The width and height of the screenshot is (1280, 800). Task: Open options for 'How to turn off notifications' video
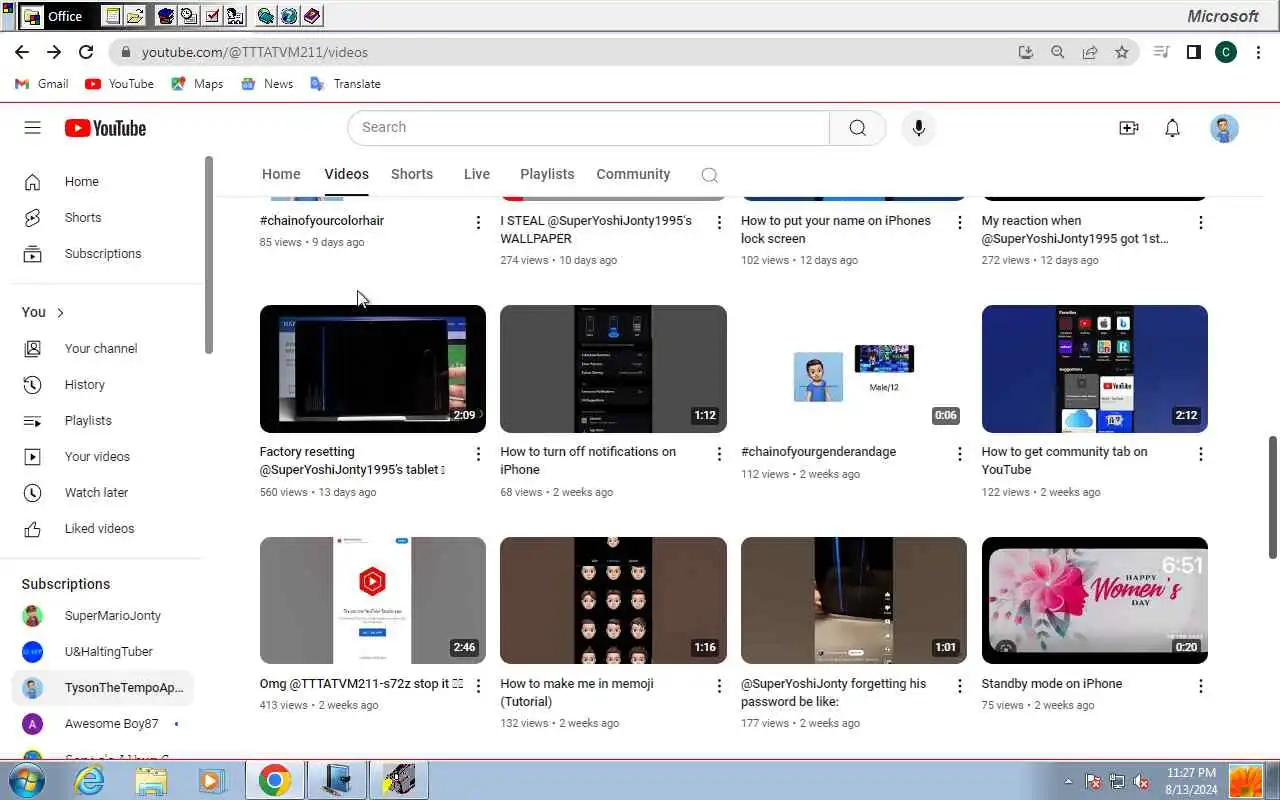(x=719, y=454)
